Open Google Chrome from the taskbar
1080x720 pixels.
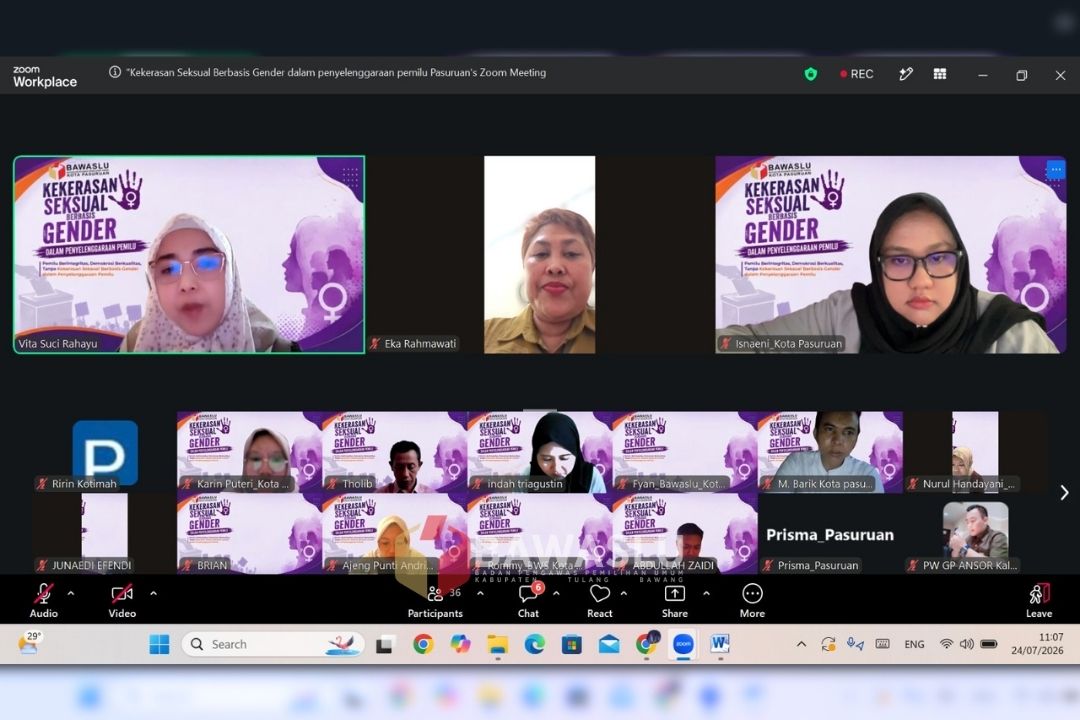tap(423, 644)
